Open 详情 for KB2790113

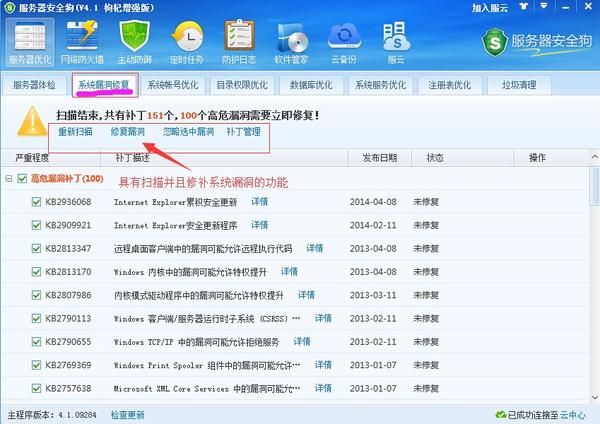[x=323, y=318]
